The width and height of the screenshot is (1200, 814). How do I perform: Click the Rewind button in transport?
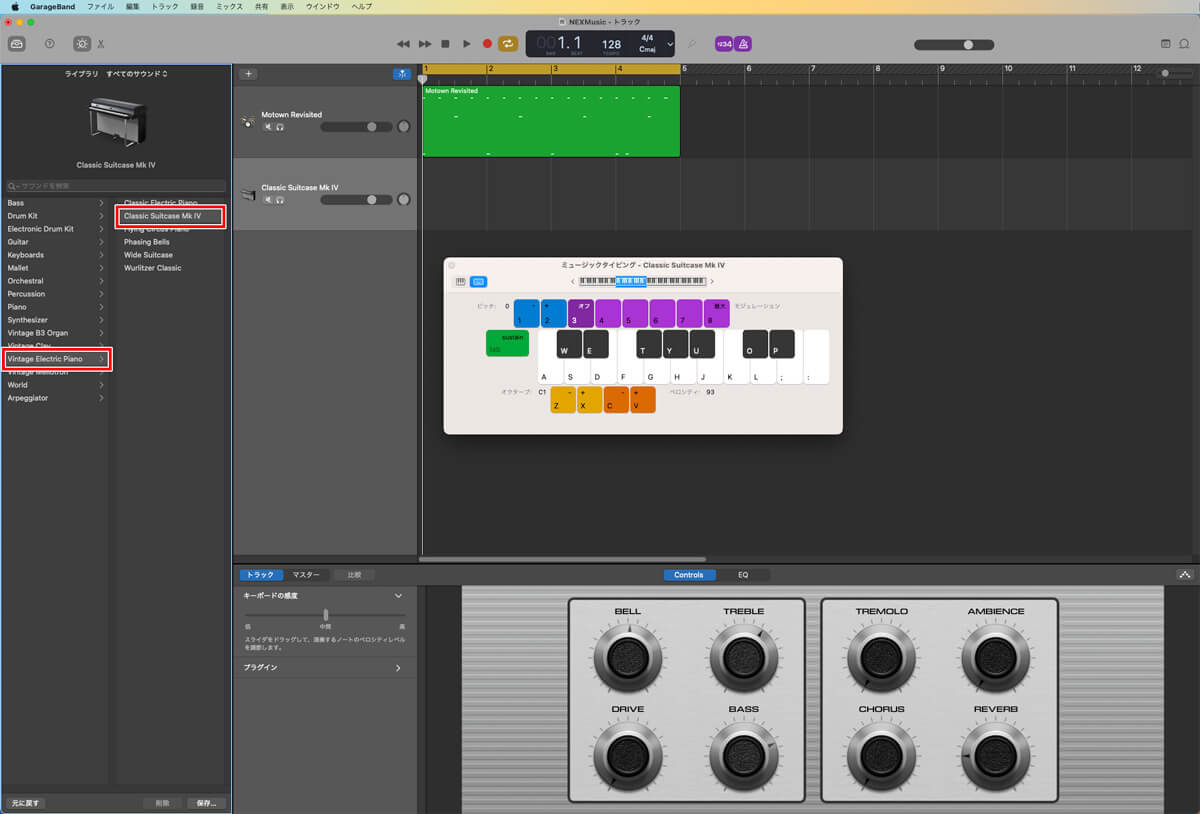point(403,44)
